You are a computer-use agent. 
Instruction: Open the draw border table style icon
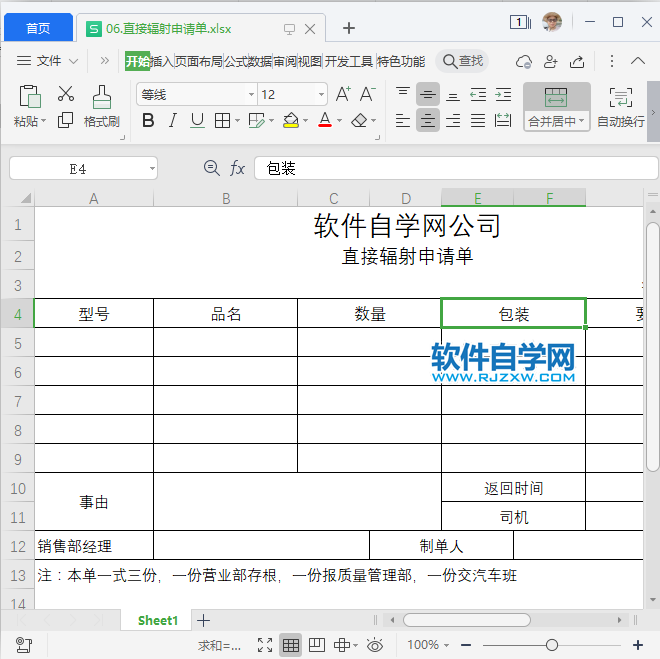(256, 121)
